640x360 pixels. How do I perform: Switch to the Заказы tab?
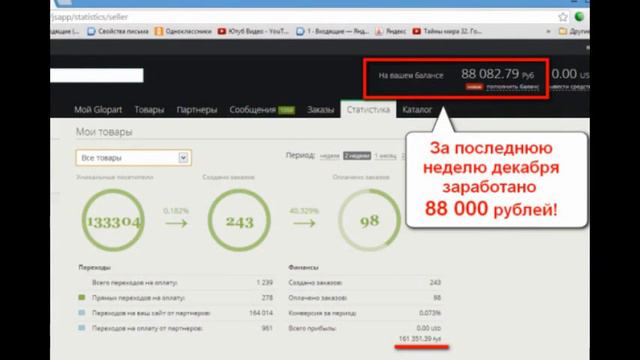320,109
